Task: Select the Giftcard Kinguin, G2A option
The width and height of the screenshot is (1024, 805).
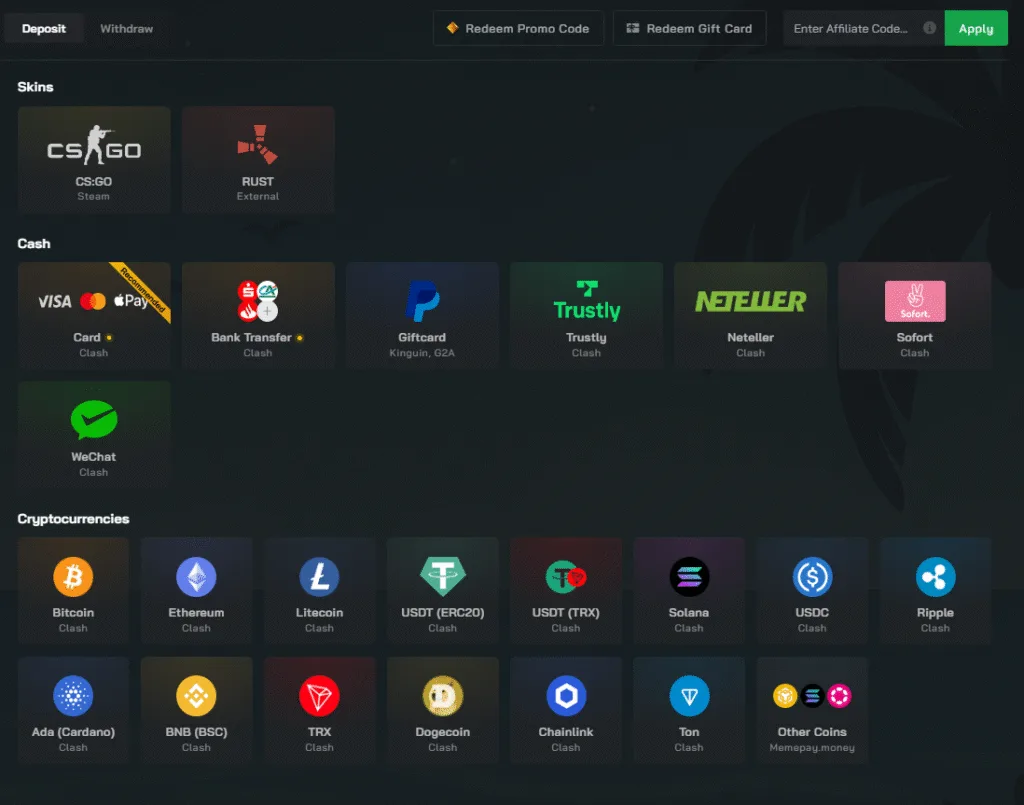Action: (423, 316)
